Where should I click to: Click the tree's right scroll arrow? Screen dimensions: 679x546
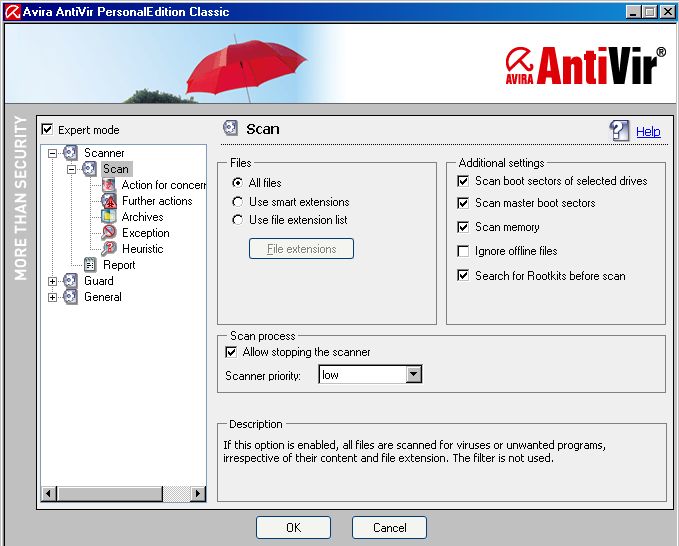pos(198,493)
